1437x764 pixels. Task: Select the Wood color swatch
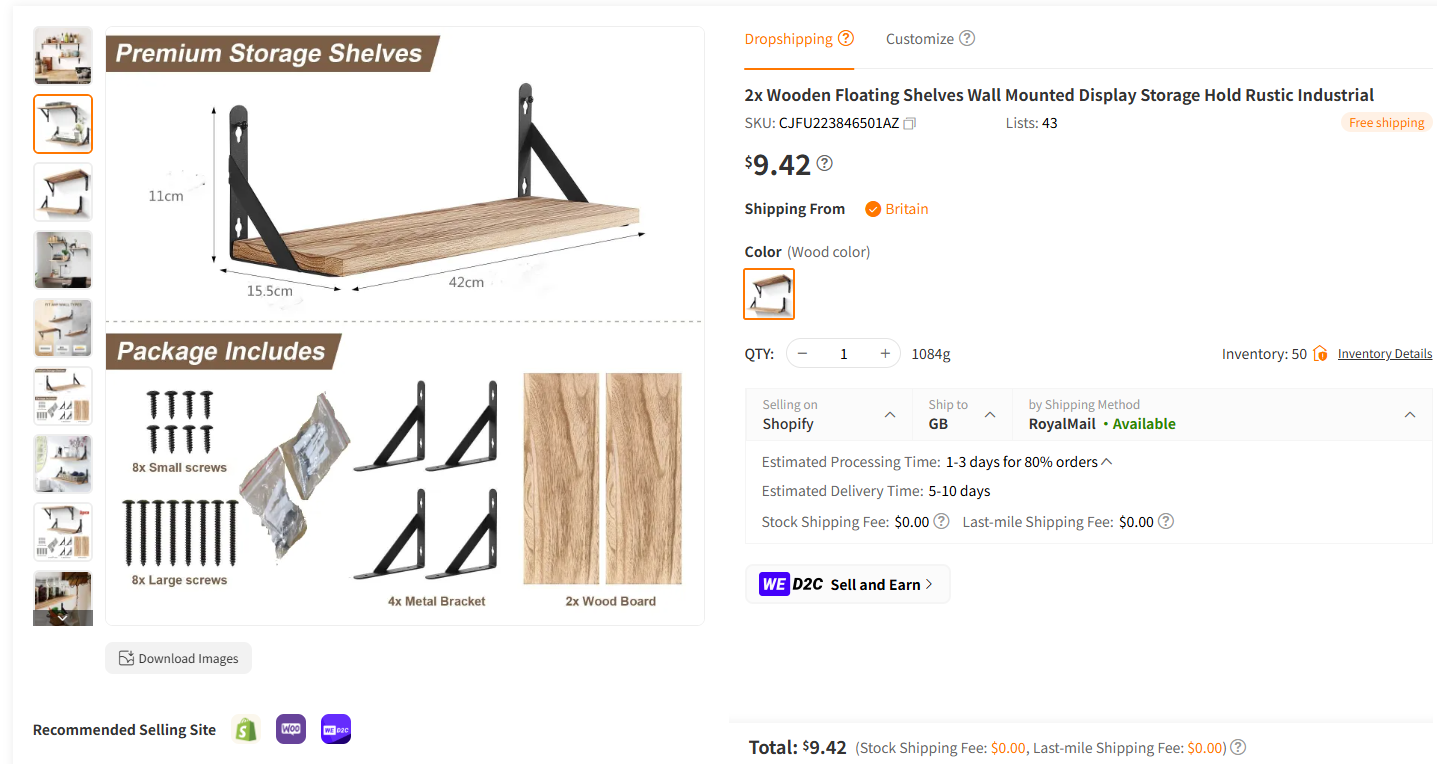pyautogui.click(x=768, y=293)
